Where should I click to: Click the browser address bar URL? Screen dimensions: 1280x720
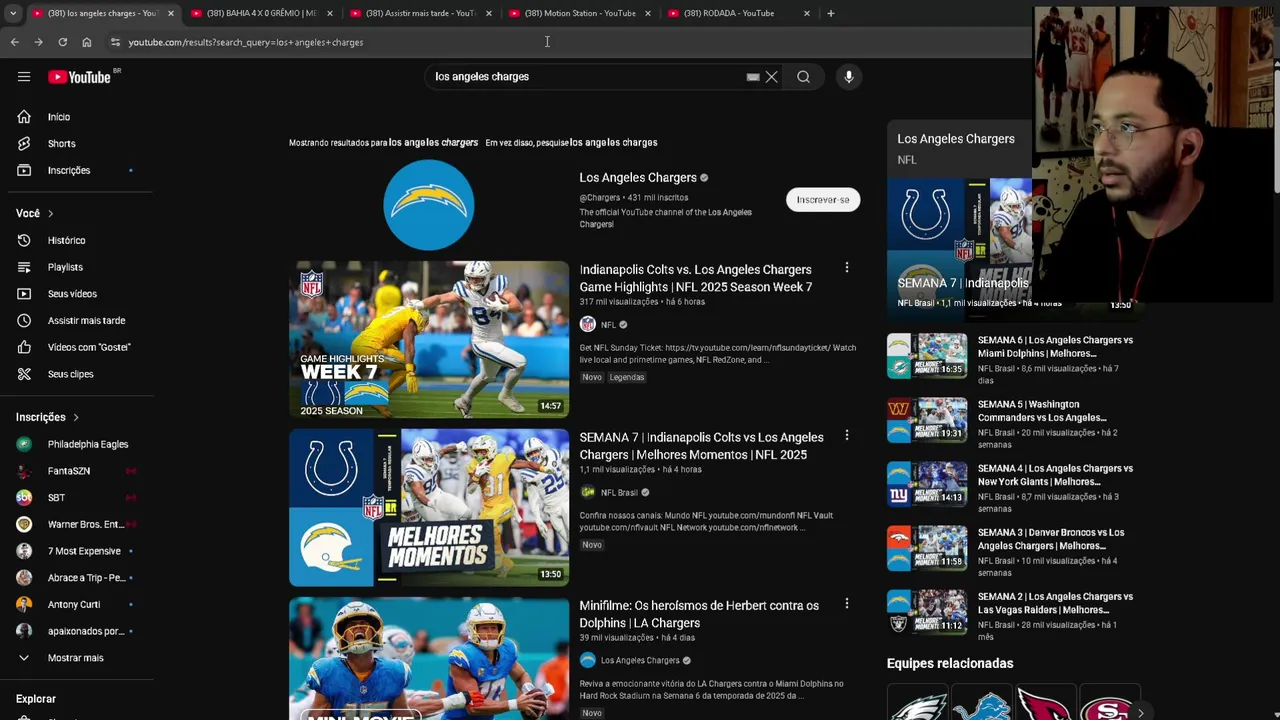pyautogui.click(x=246, y=42)
